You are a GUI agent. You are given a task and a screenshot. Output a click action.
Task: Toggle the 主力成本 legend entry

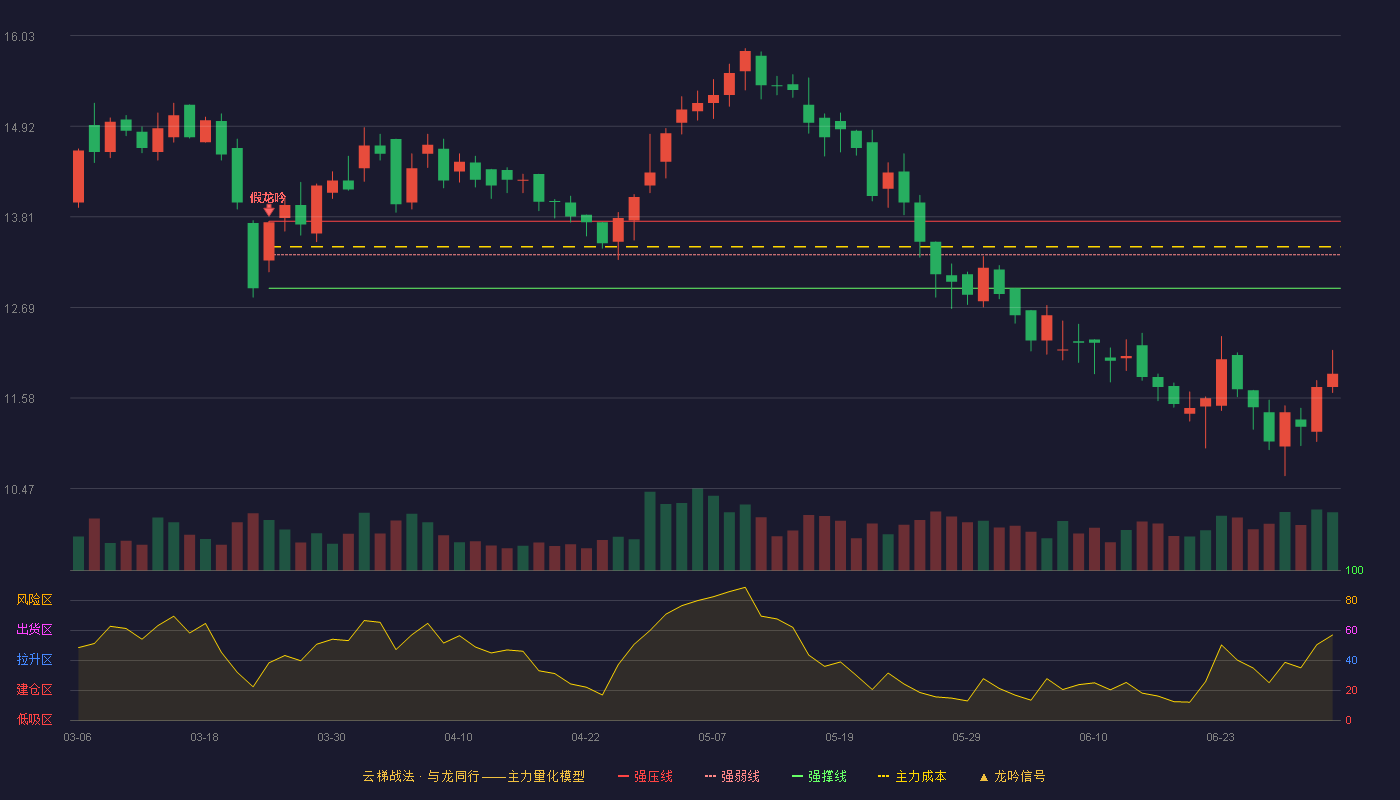click(x=911, y=776)
